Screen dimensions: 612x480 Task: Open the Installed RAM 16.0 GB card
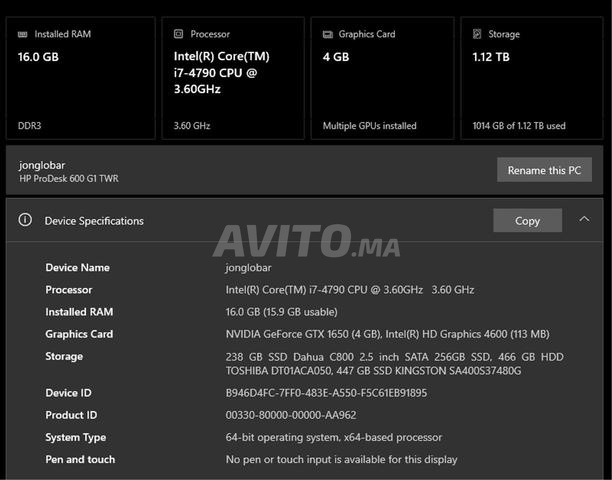pyautogui.click(x=81, y=78)
